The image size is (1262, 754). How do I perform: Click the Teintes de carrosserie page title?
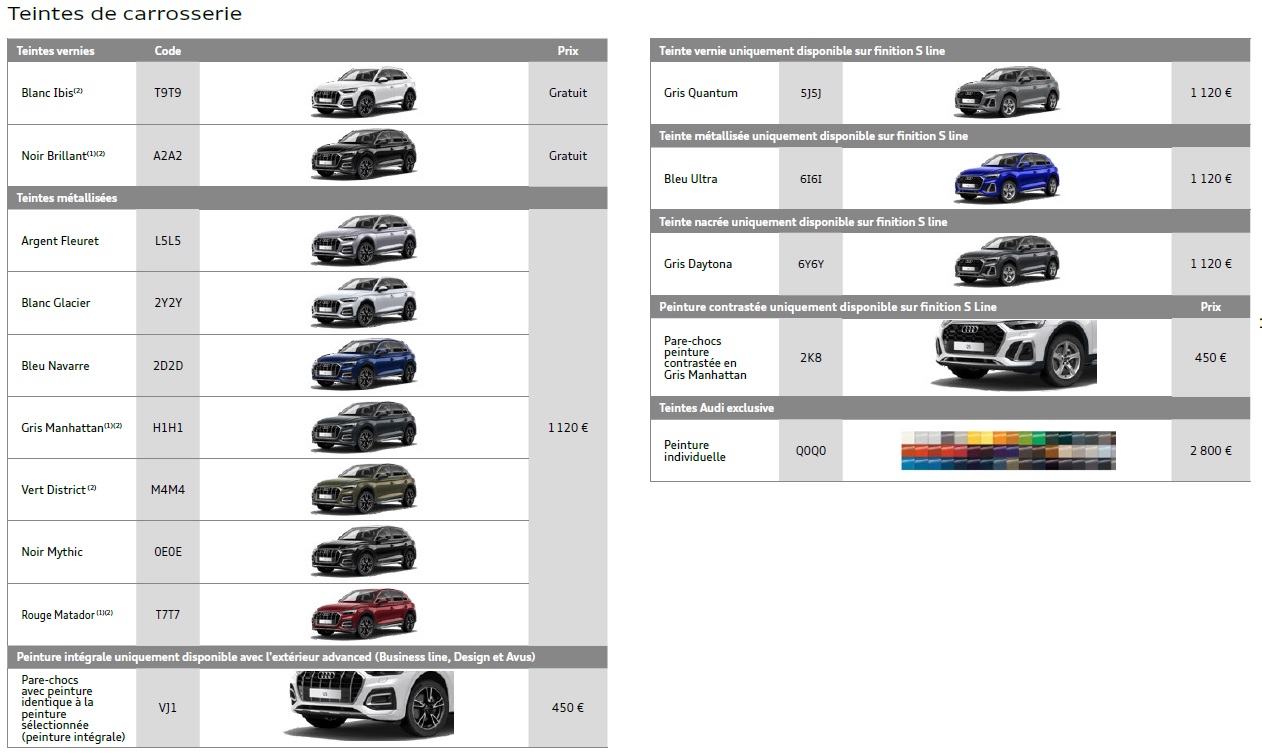[124, 14]
